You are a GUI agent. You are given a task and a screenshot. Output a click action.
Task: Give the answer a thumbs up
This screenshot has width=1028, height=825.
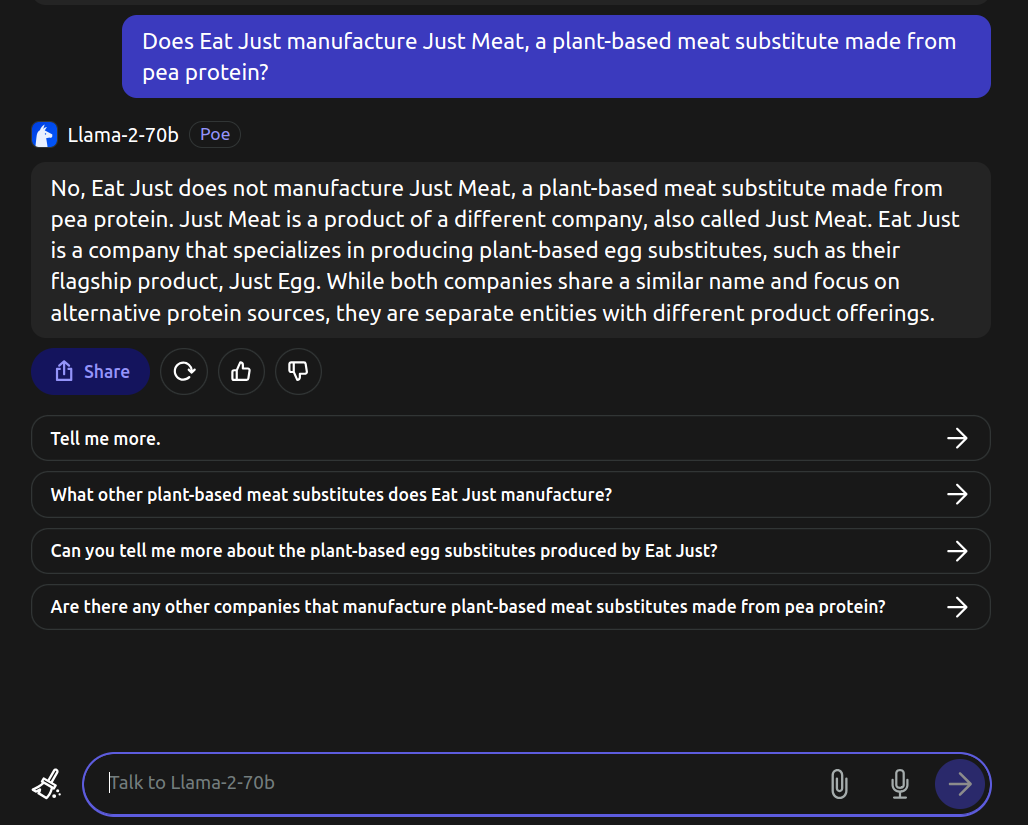pos(241,372)
